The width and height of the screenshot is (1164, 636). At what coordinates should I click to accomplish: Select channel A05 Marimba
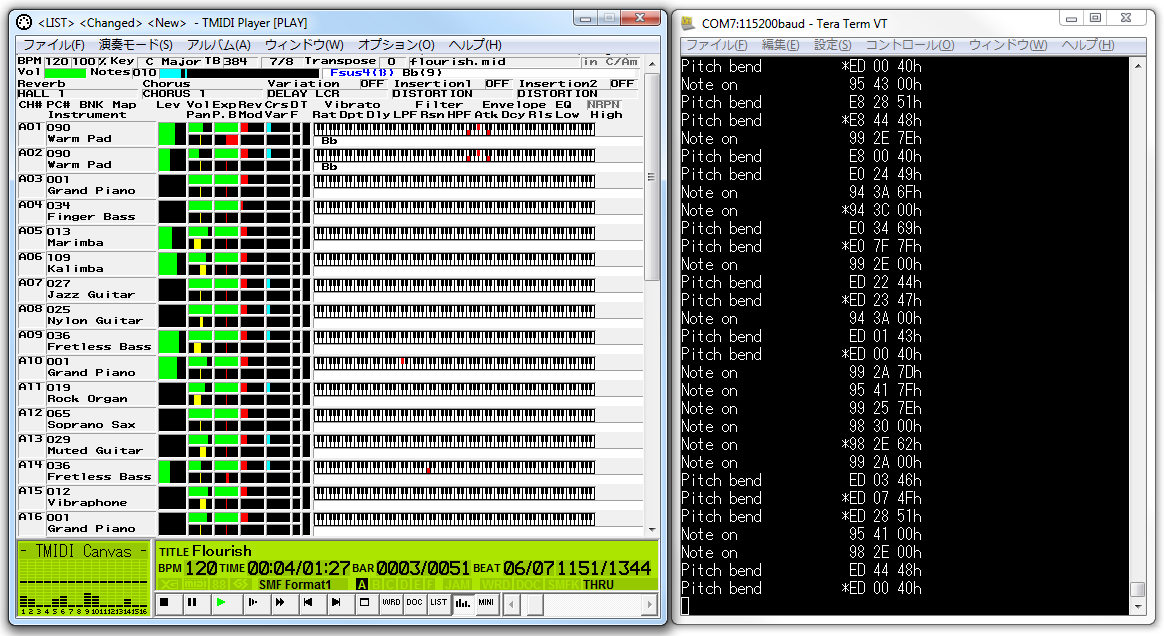86,237
